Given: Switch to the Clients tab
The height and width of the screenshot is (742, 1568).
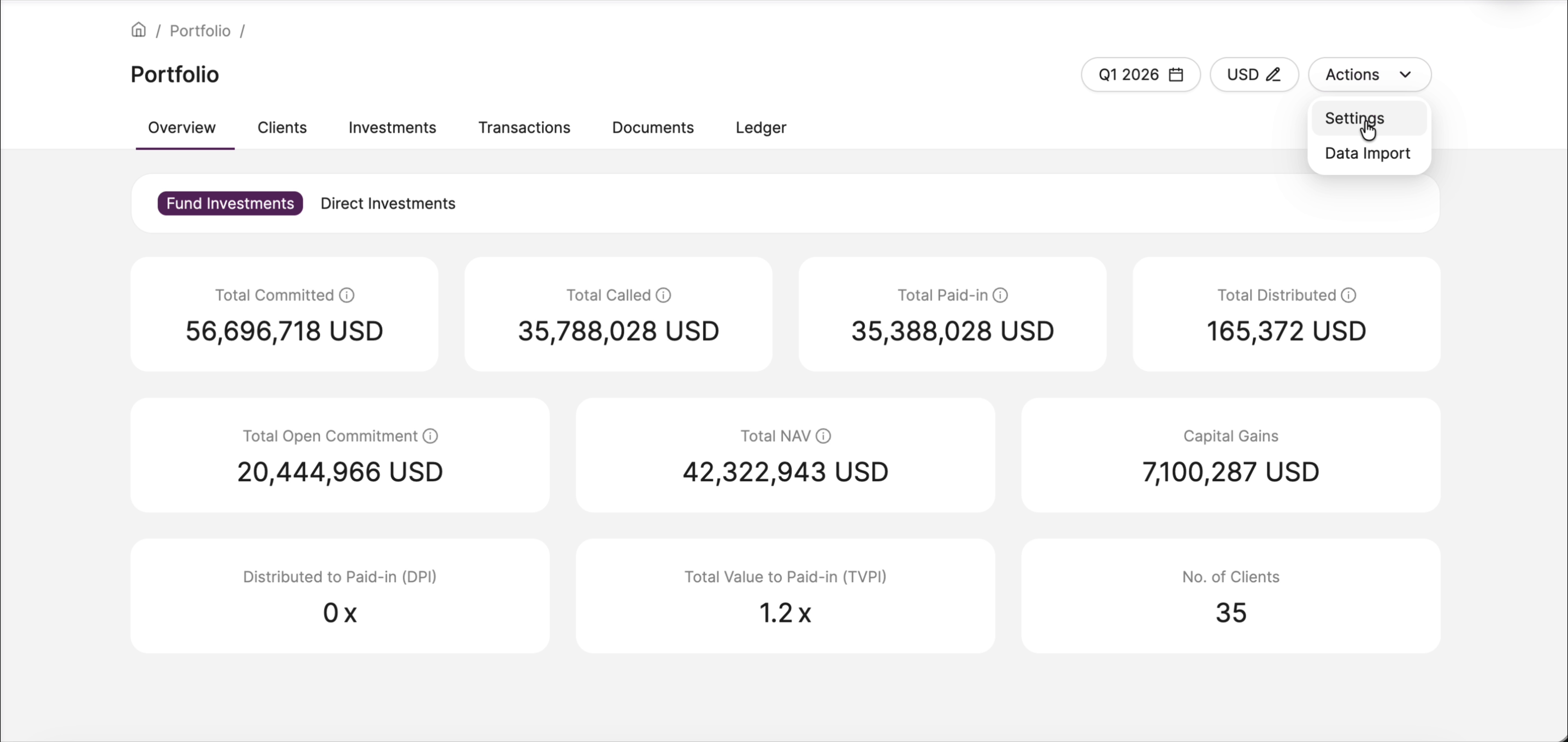Looking at the screenshot, I should pyautogui.click(x=282, y=128).
